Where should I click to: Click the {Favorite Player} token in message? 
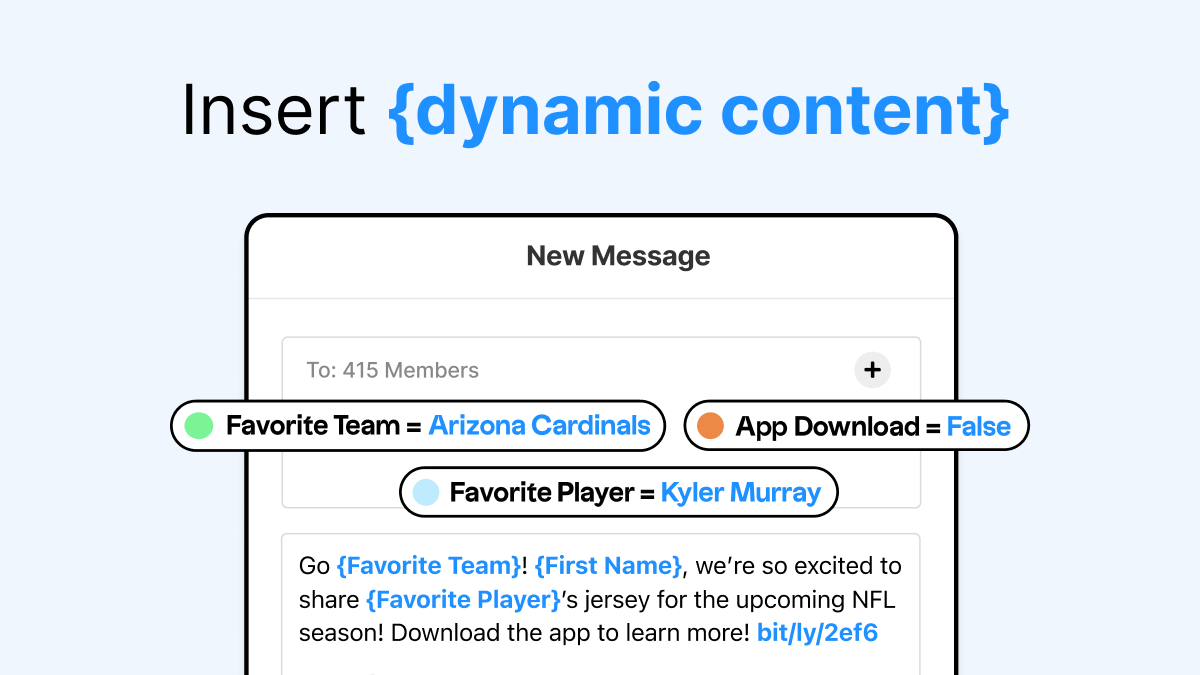(463, 599)
